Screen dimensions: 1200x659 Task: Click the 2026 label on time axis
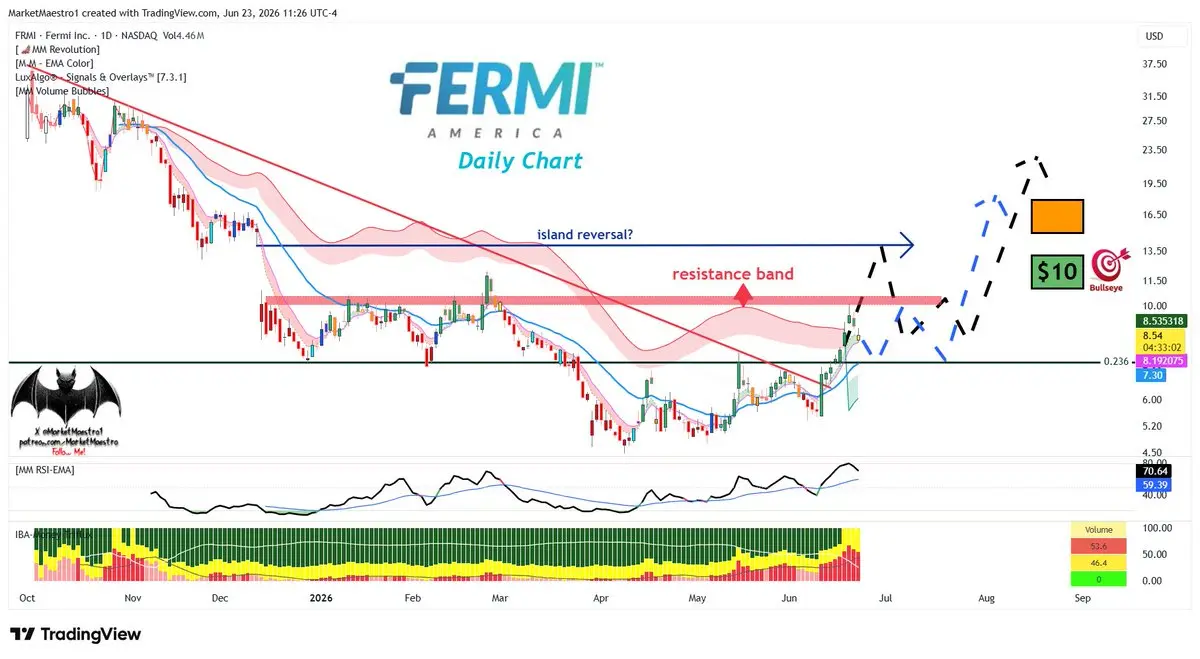click(320, 598)
